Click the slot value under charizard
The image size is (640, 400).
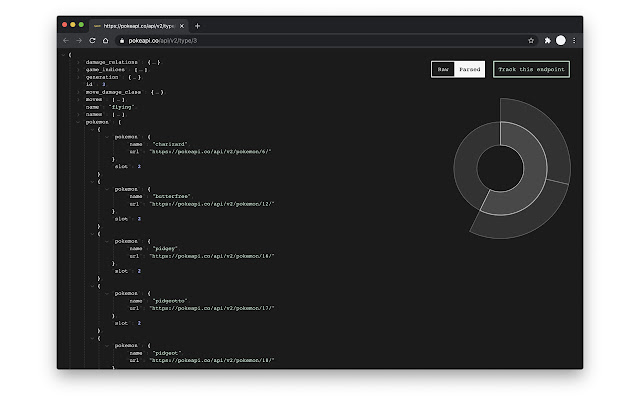139,167
